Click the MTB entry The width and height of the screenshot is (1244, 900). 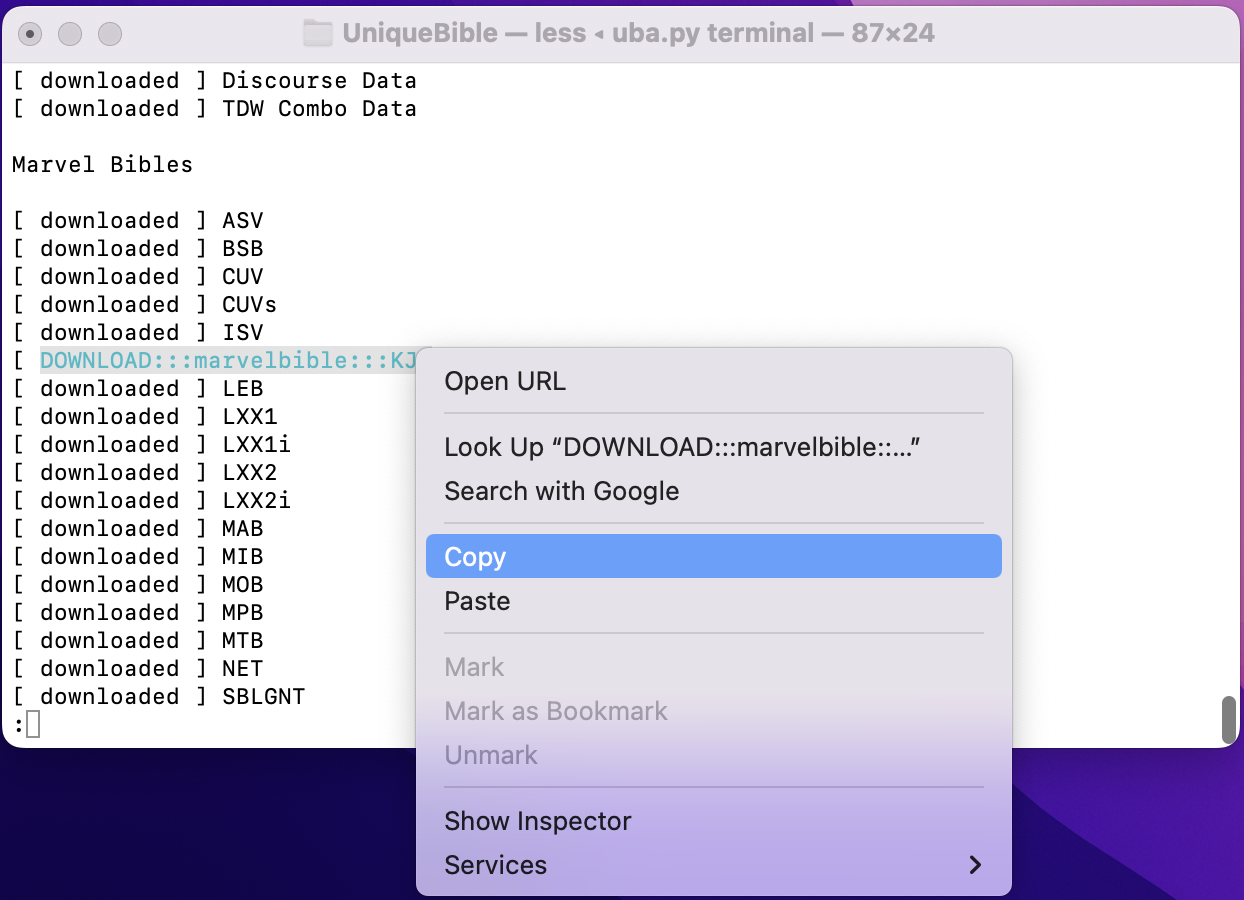138,640
